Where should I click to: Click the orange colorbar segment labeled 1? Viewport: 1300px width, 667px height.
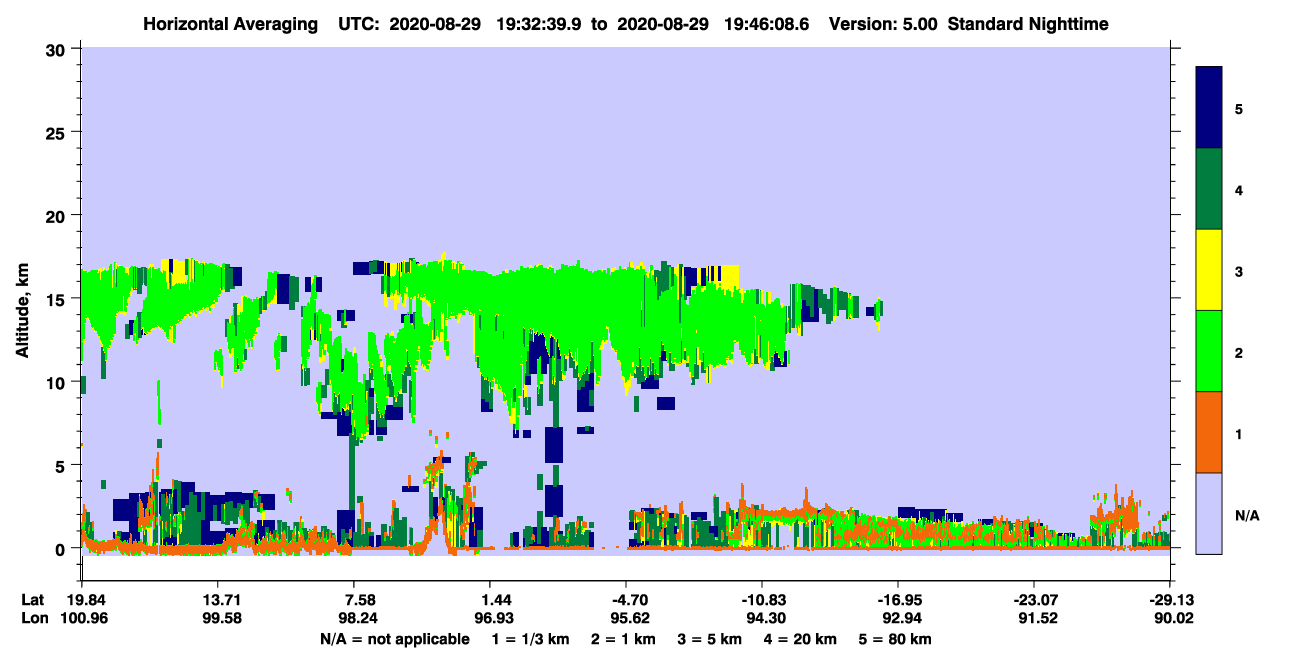1209,432
